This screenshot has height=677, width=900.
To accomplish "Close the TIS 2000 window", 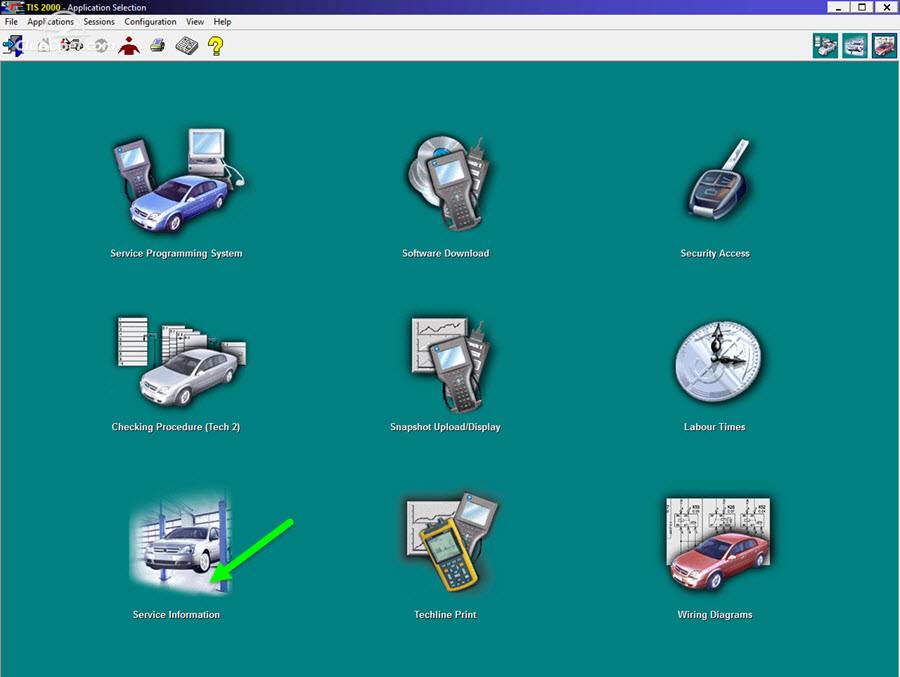I will pyautogui.click(x=887, y=7).
